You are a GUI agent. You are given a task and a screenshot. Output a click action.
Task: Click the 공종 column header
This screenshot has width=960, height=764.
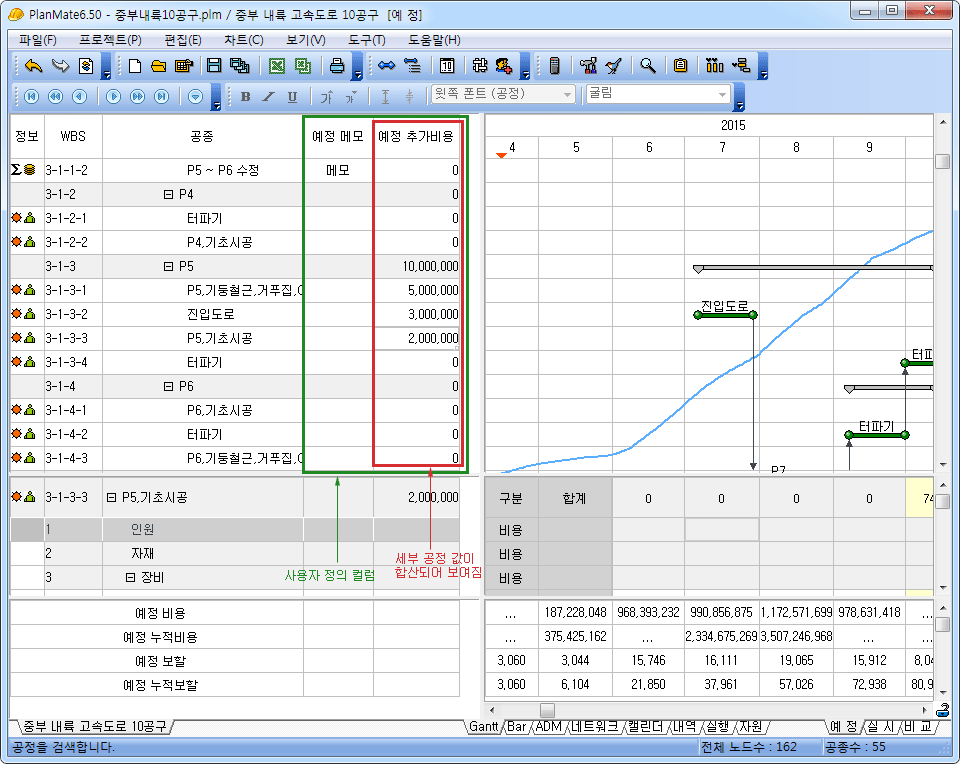tap(201, 136)
